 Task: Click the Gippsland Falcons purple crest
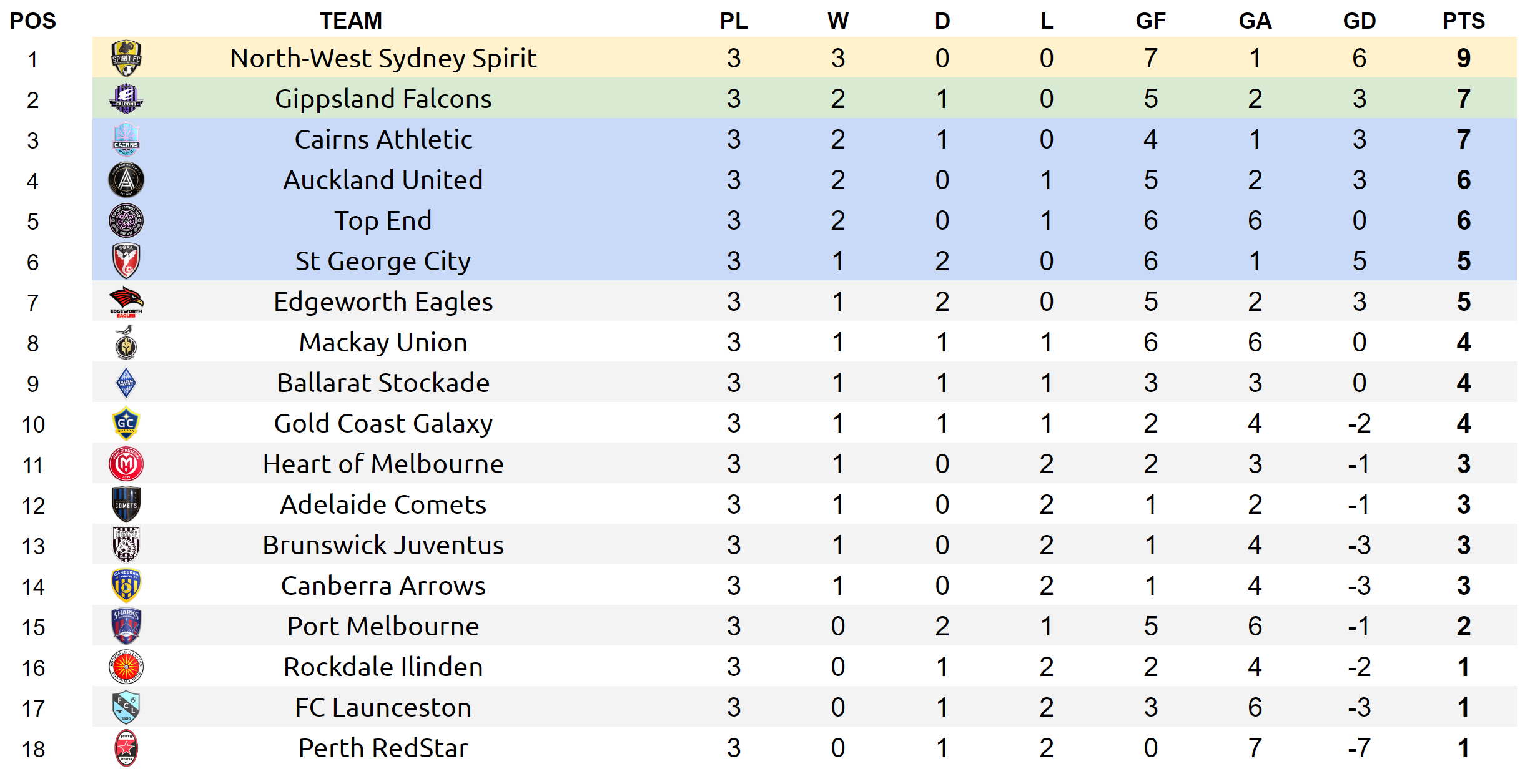pos(126,99)
